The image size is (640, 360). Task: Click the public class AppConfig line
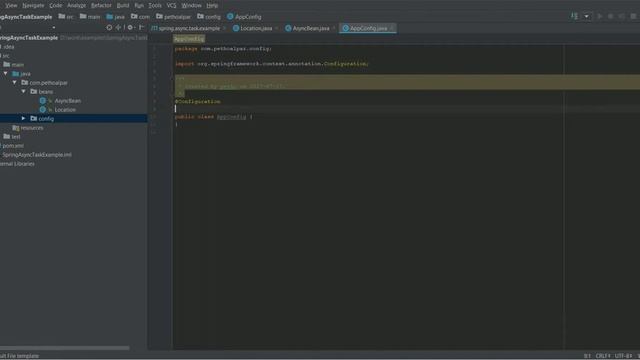[213, 117]
